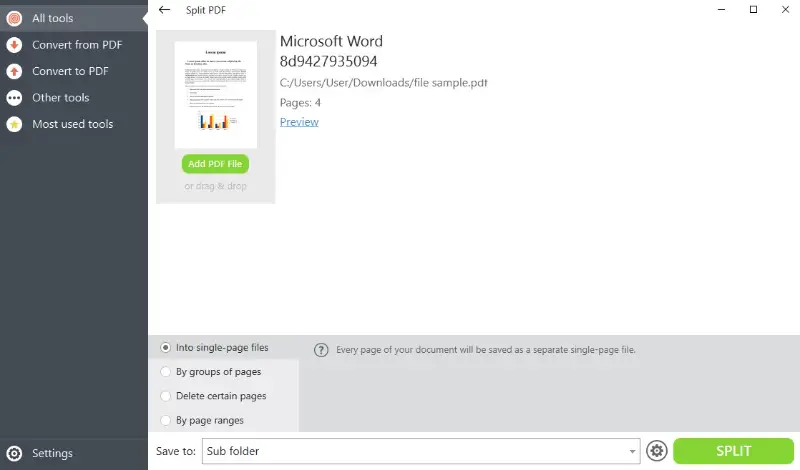Open output options gear beside SPLIT

point(657,451)
